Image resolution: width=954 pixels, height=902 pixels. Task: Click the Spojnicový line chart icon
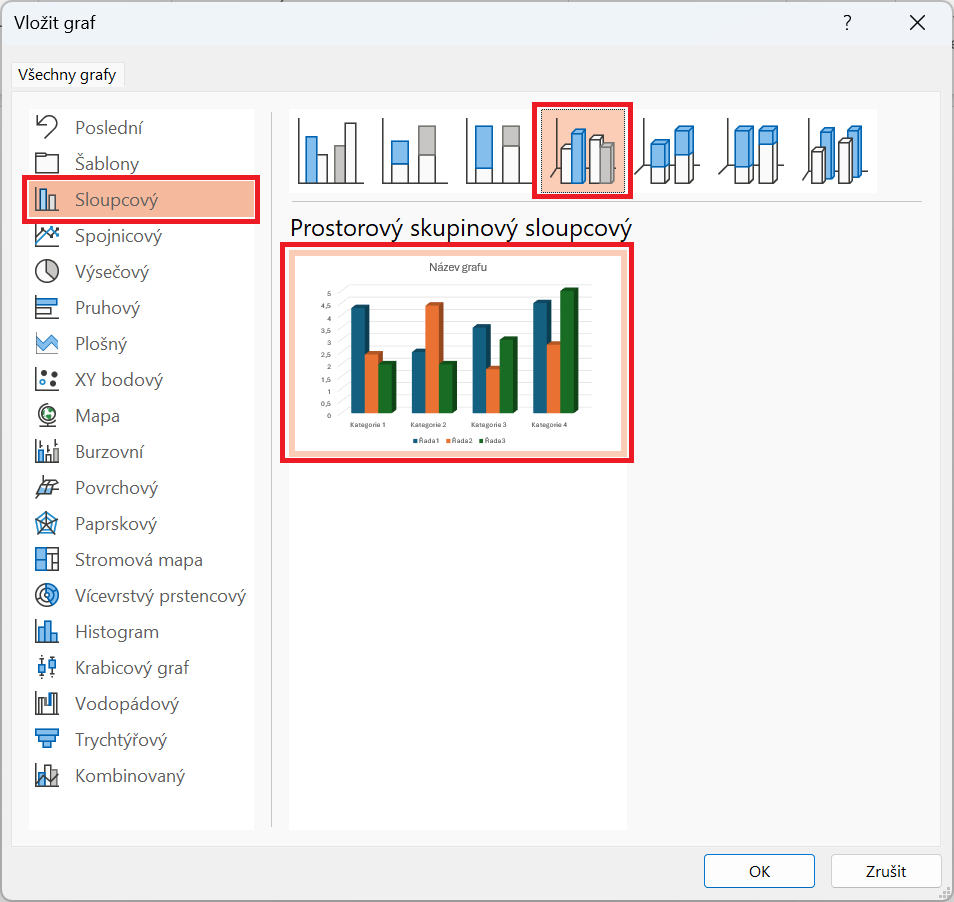pyautogui.click(x=47, y=235)
